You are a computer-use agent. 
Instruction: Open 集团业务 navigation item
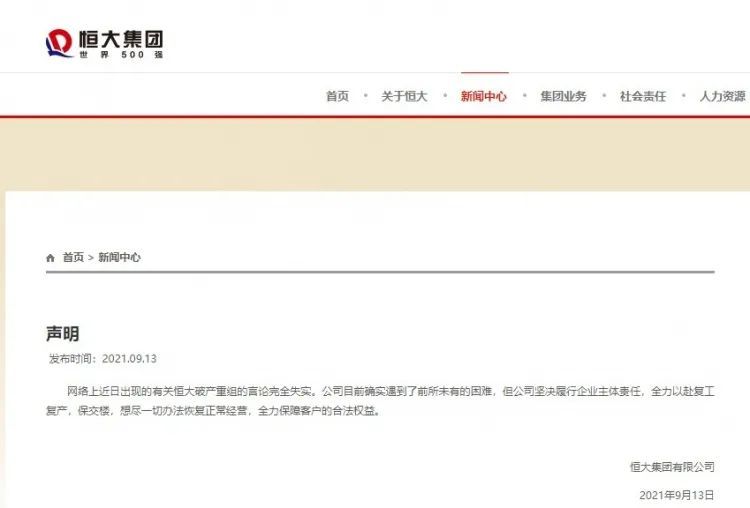tap(563, 96)
